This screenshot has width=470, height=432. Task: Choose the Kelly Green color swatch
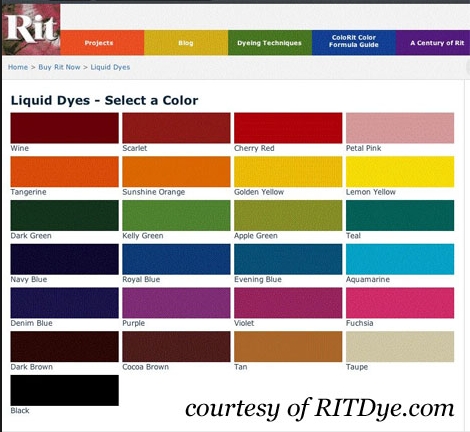tap(176, 215)
